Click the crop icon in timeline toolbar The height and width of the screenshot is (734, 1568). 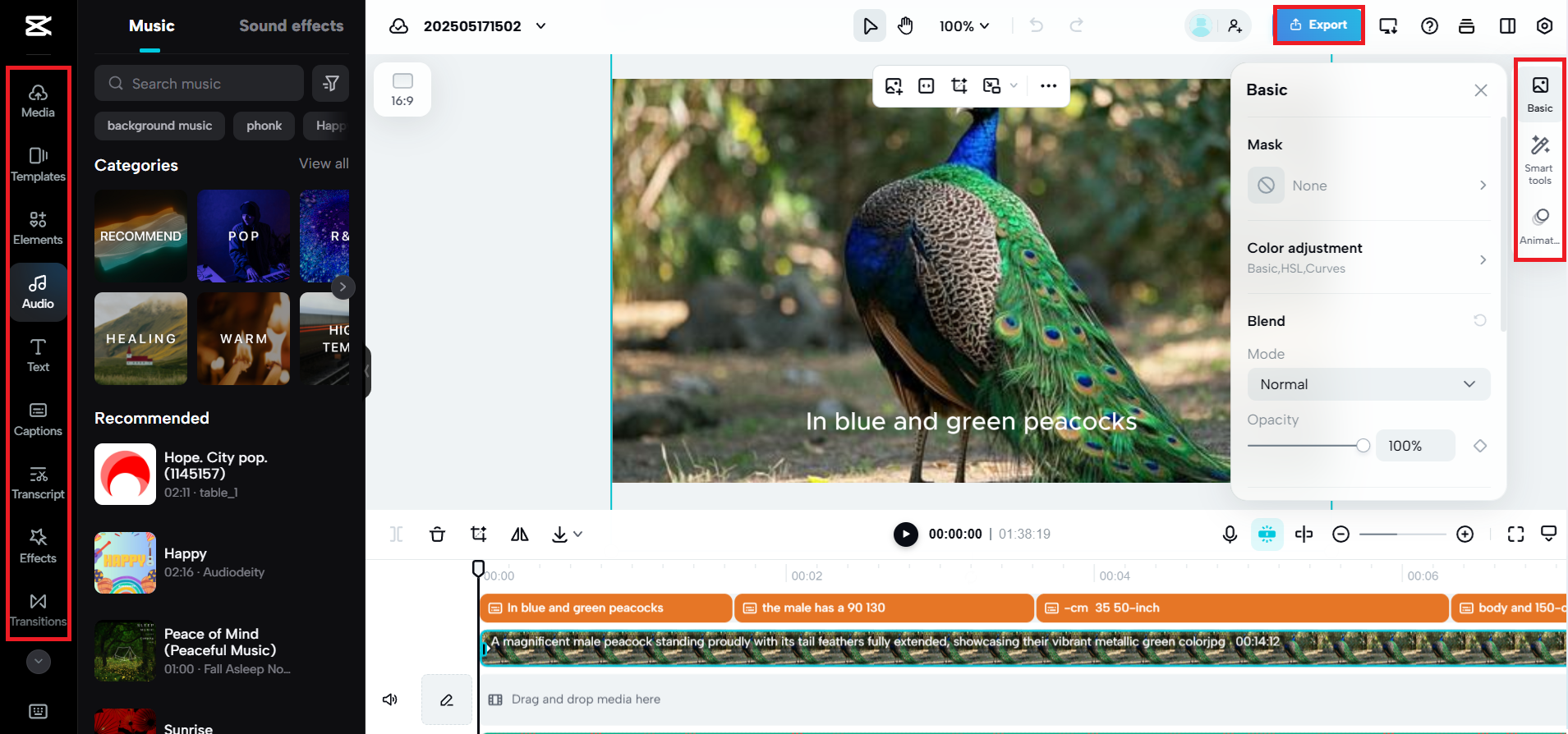coord(479,534)
